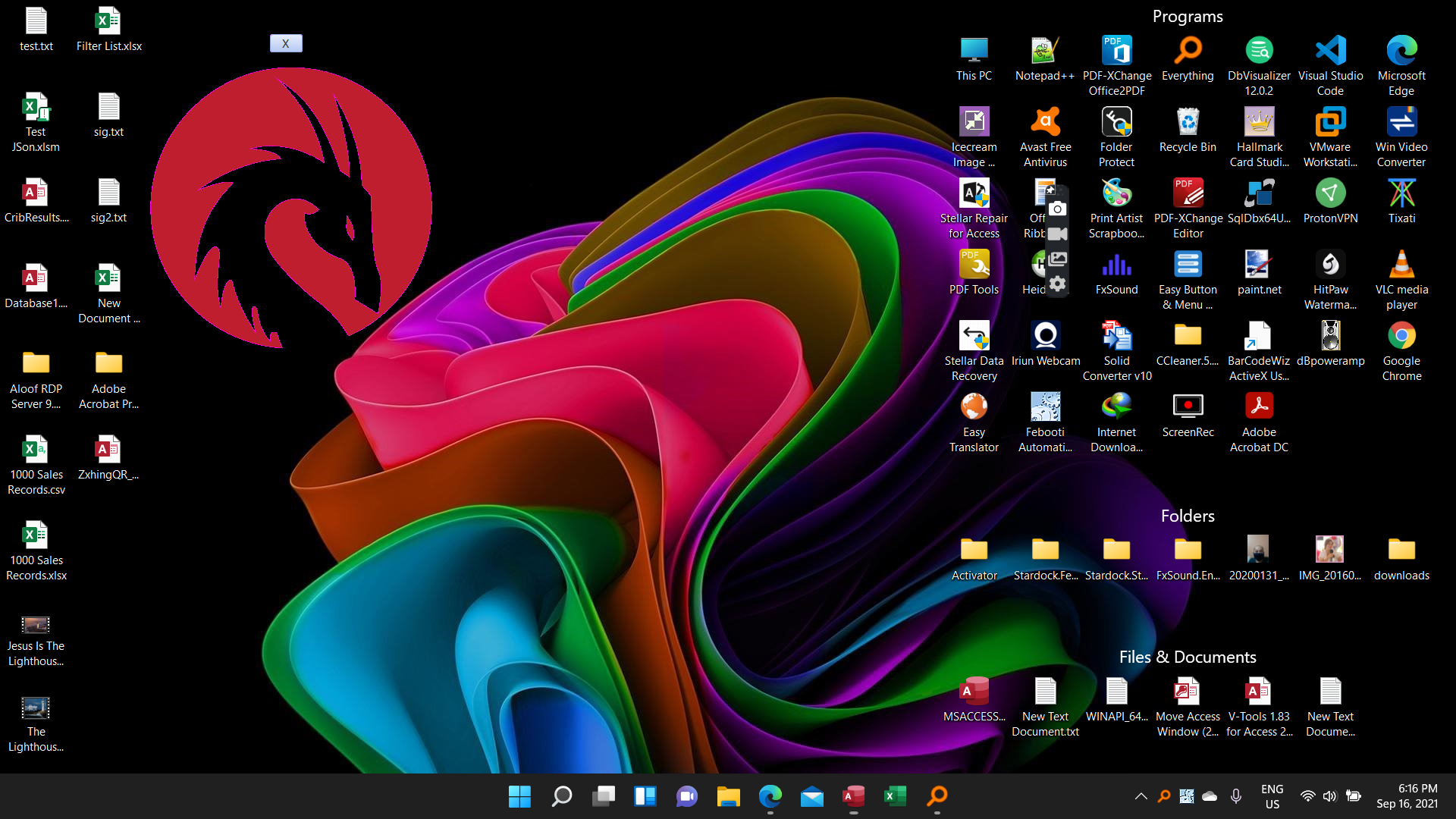Expand the system tray hidden icons chevron
This screenshot has width=1456, height=819.
click(x=1141, y=796)
